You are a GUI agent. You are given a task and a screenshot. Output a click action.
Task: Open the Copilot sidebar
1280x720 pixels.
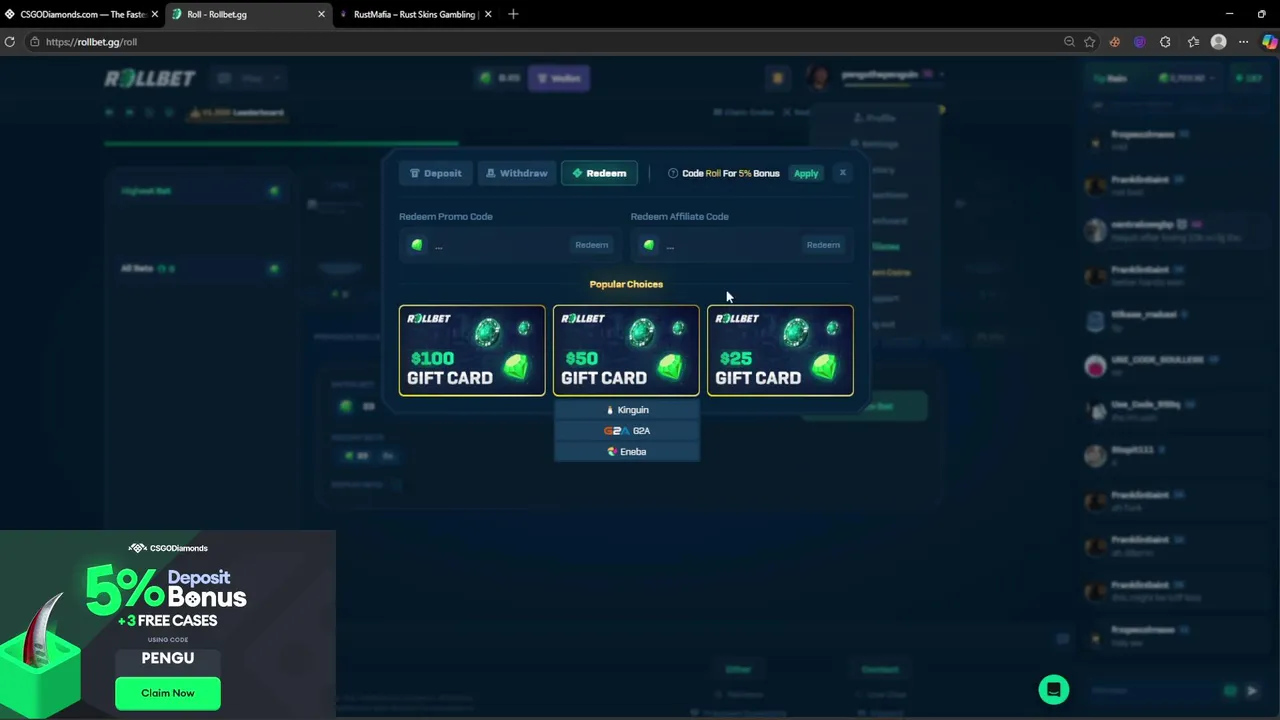1269,42
